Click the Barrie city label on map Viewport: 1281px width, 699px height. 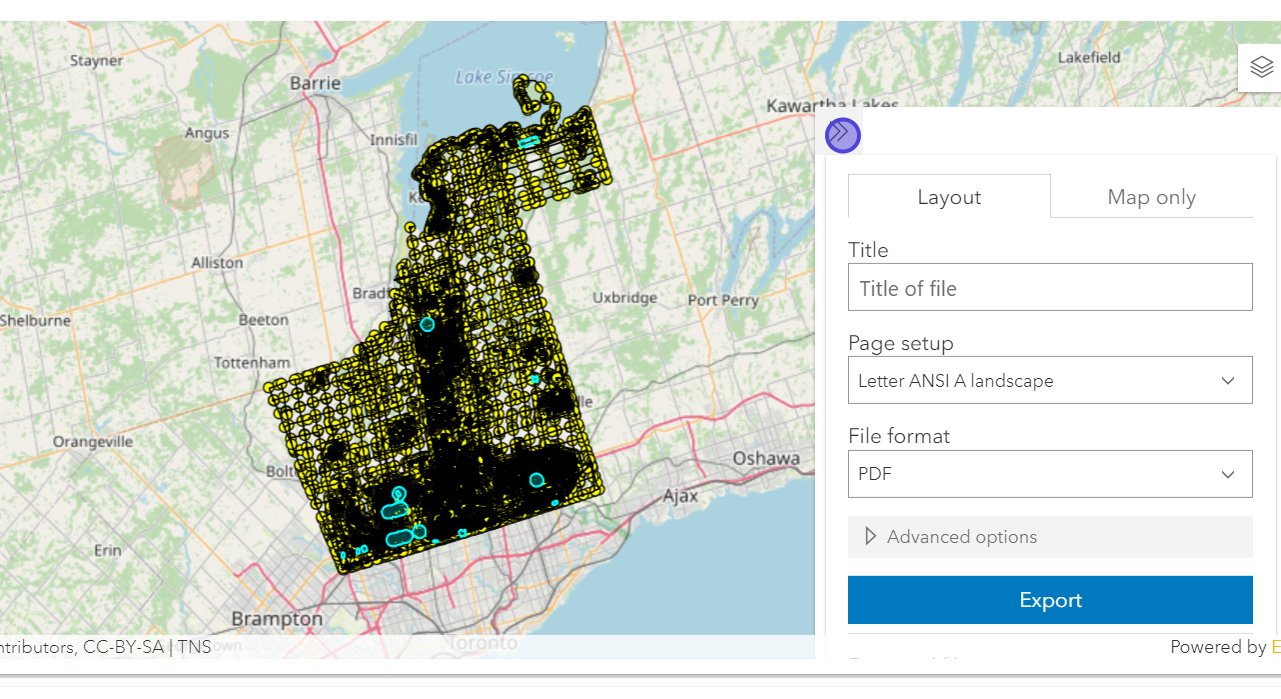point(315,84)
